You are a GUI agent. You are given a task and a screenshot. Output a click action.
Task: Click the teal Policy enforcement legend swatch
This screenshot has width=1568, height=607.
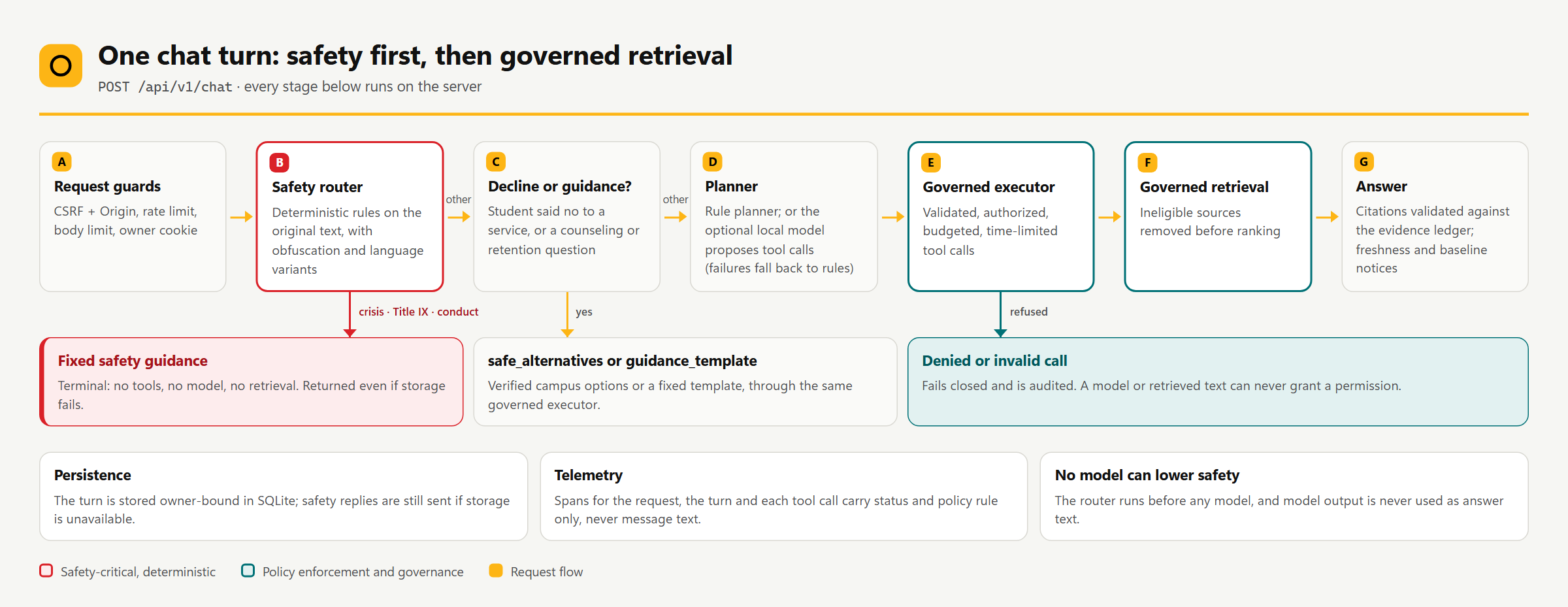click(x=248, y=570)
